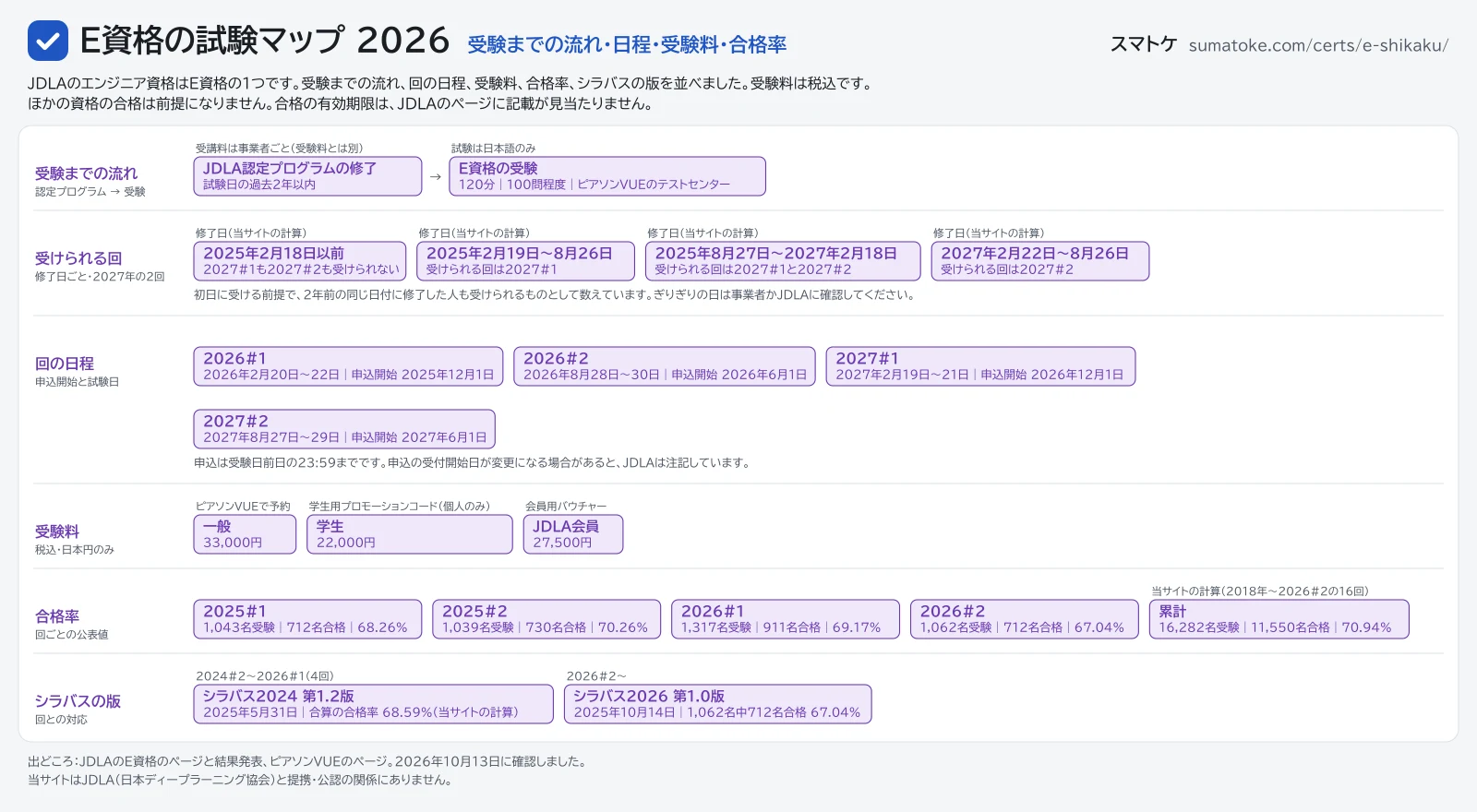Screen dimensions: 1477x812
Task: Select the 2025年2月19日〜8月26日 card
Action: coord(525,261)
